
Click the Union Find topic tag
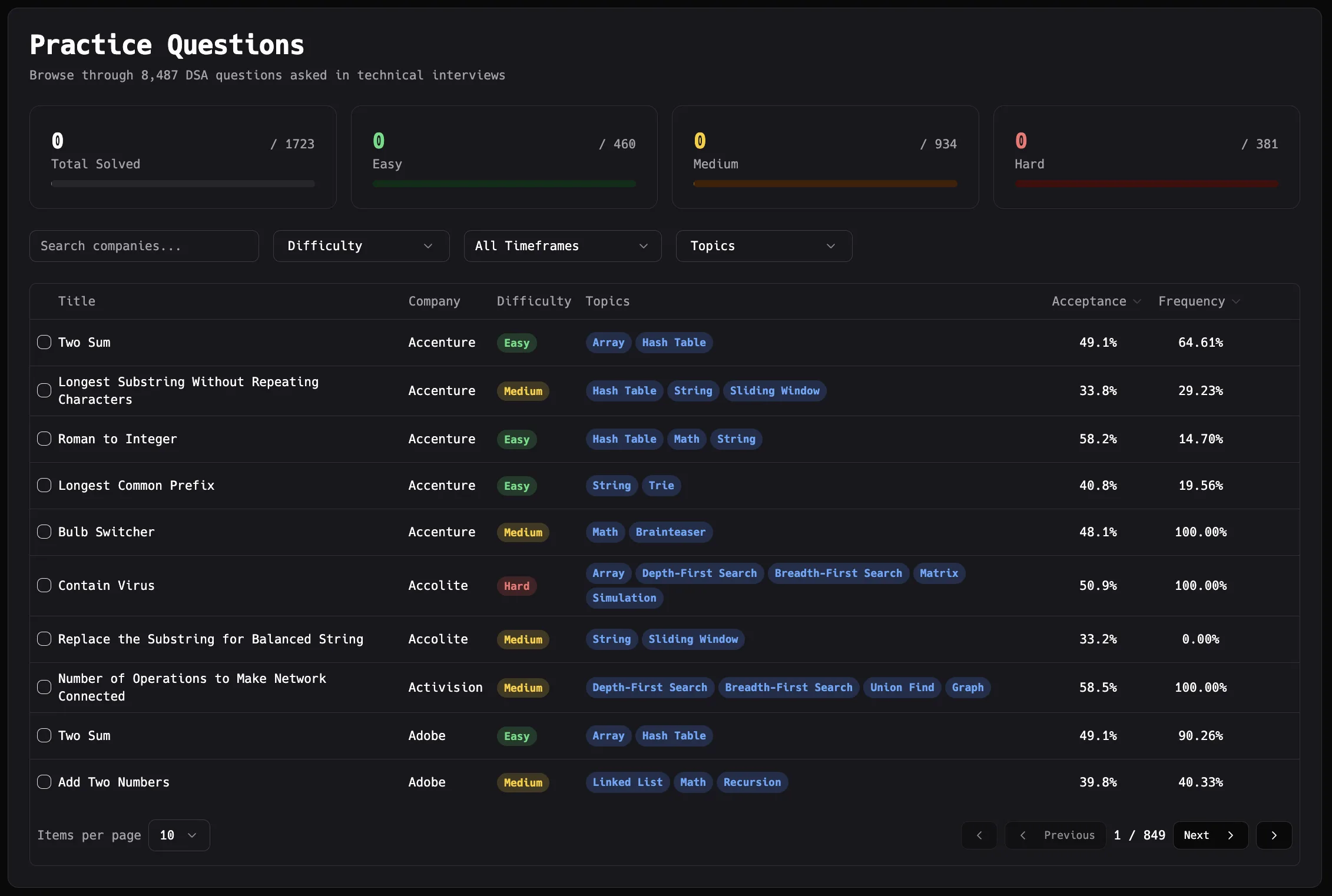point(902,688)
